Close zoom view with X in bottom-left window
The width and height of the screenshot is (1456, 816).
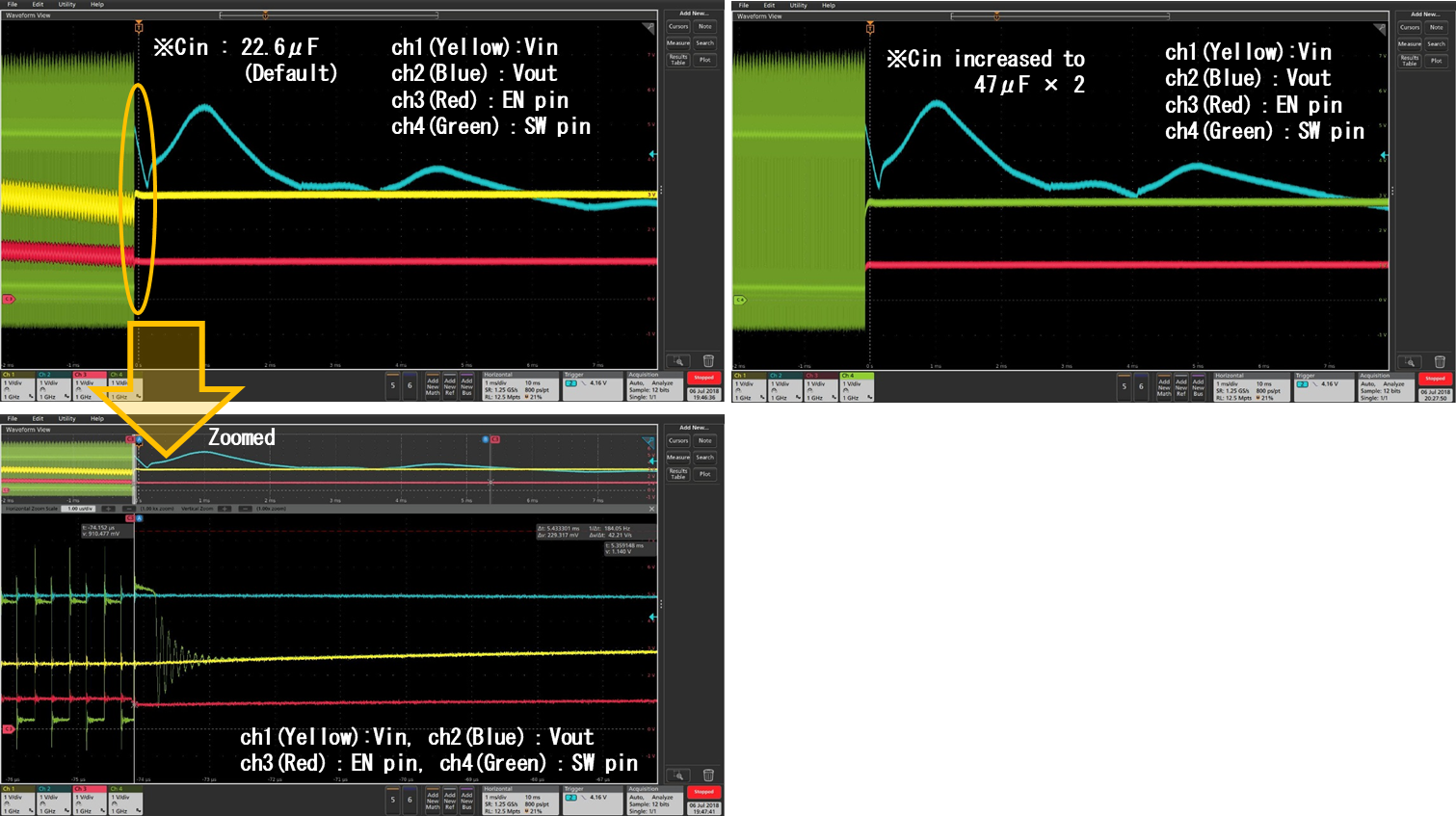click(x=651, y=509)
